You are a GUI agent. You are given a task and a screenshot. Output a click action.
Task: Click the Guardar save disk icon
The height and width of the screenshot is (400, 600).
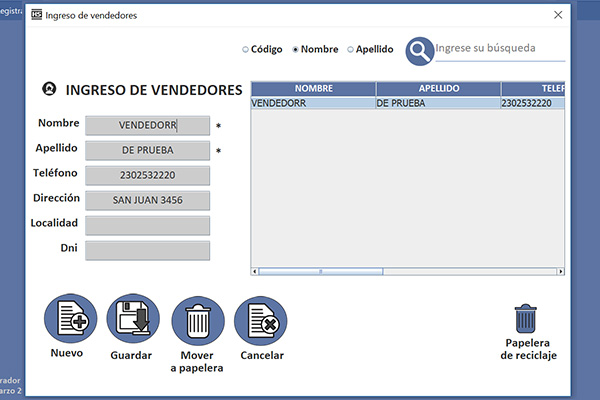pos(133,320)
